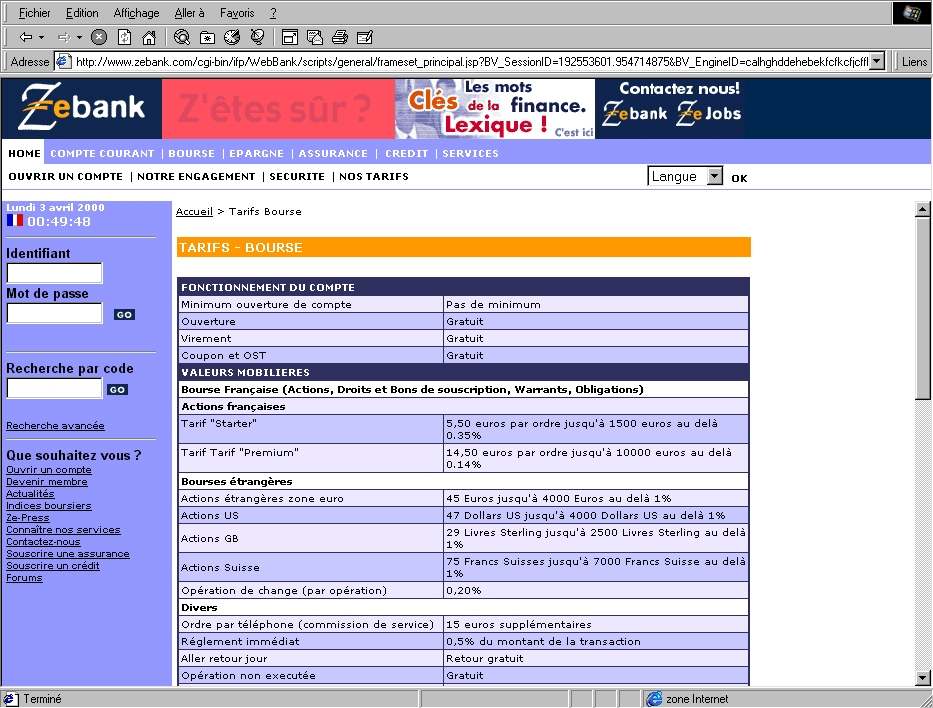The image size is (933, 708).
Task: Open the Ze-Press link
Action: point(27,518)
